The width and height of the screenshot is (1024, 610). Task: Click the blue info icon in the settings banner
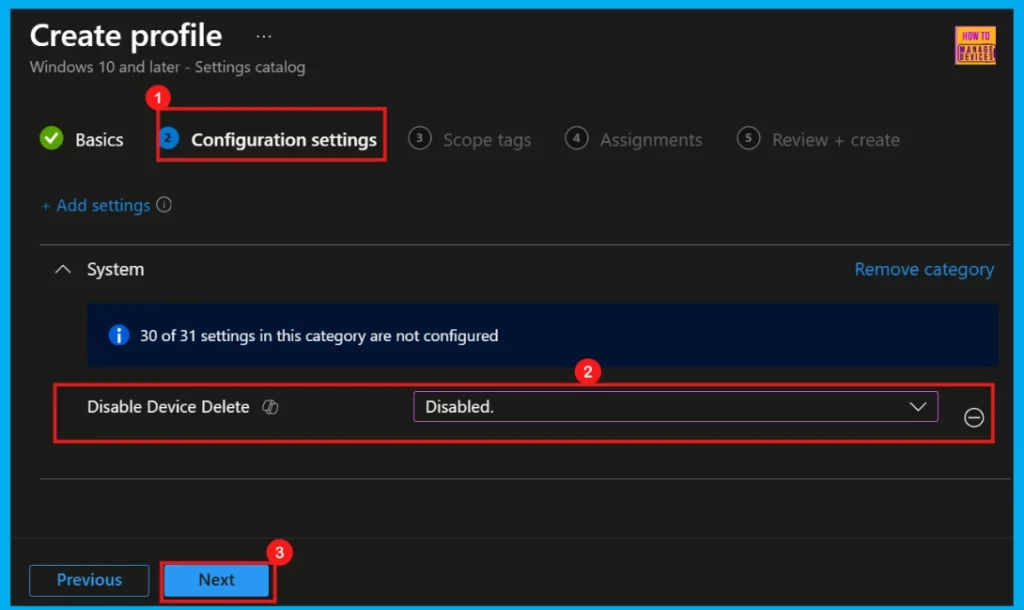119,335
